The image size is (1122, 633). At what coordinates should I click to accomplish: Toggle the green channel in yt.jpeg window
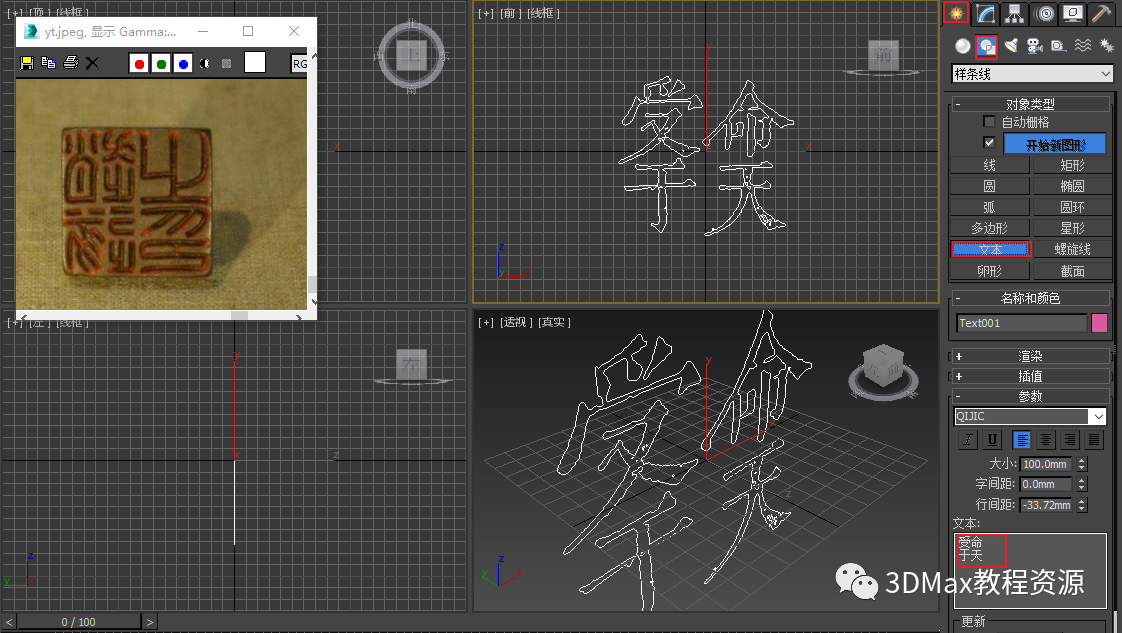pos(162,64)
